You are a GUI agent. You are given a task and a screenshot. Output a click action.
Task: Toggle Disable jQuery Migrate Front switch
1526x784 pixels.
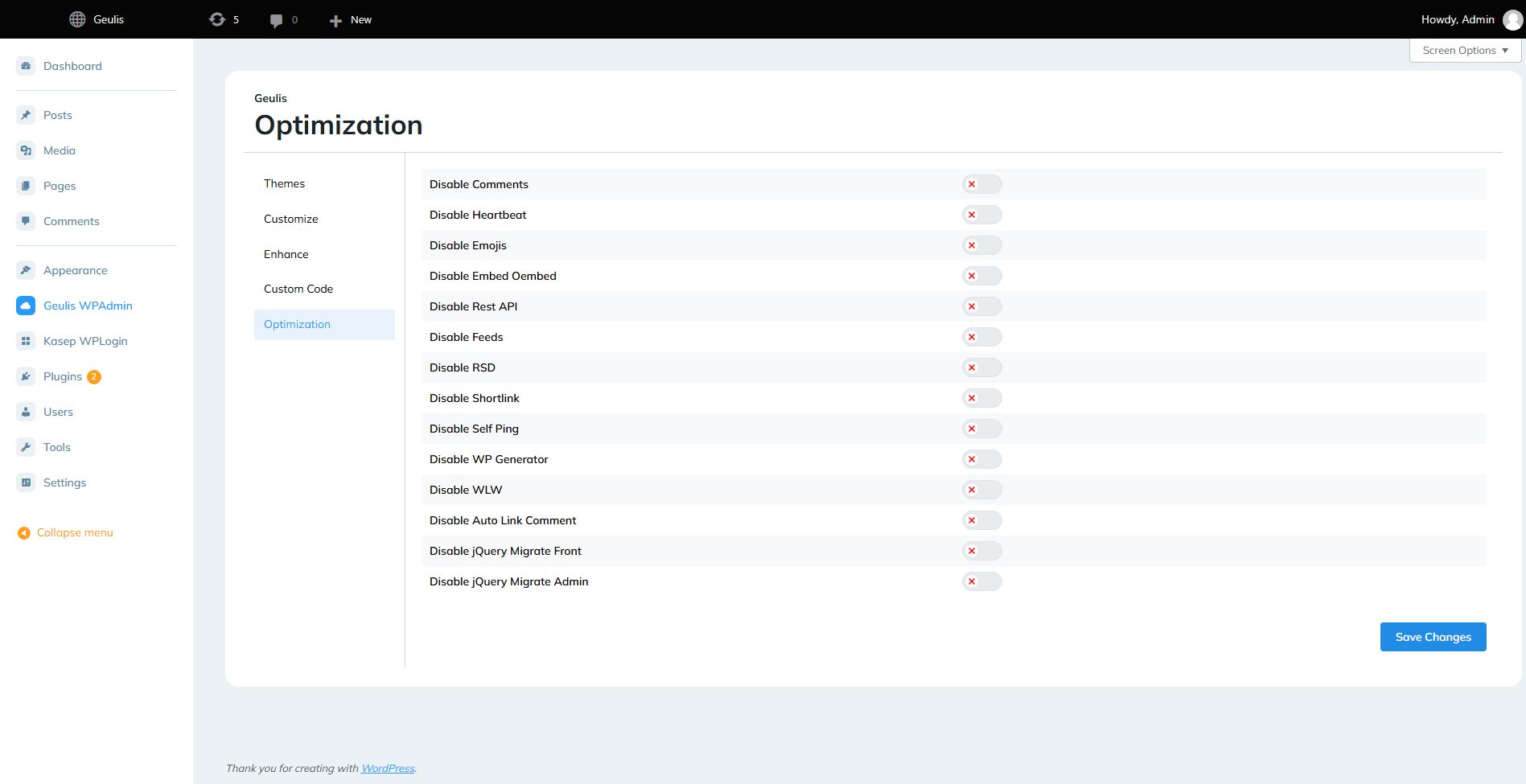point(981,551)
